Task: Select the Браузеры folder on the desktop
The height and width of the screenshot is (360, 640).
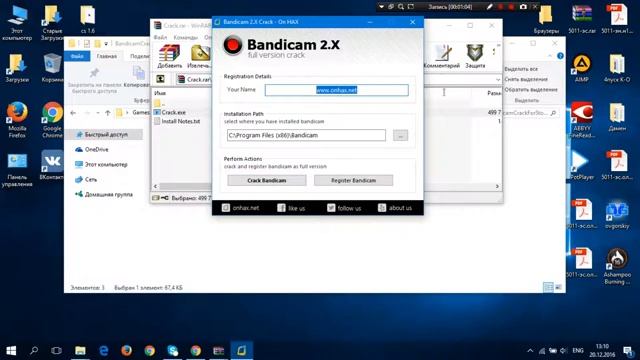Action: point(546,19)
